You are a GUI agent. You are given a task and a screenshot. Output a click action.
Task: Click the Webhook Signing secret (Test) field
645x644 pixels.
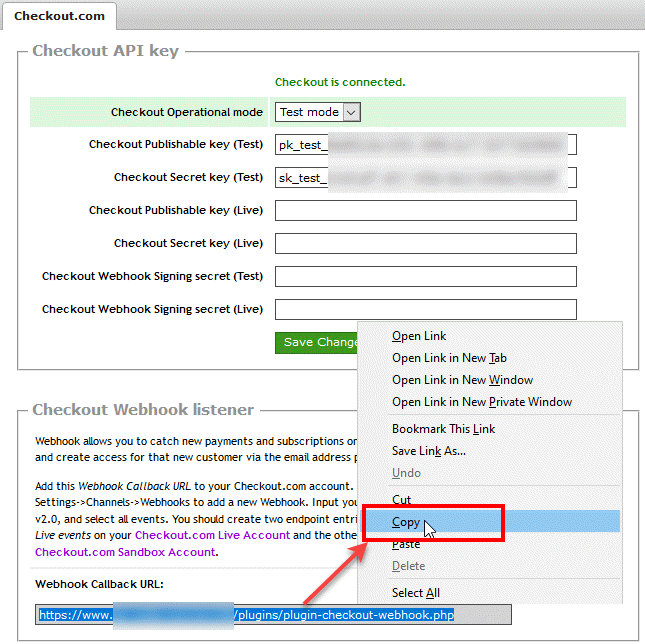click(426, 276)
